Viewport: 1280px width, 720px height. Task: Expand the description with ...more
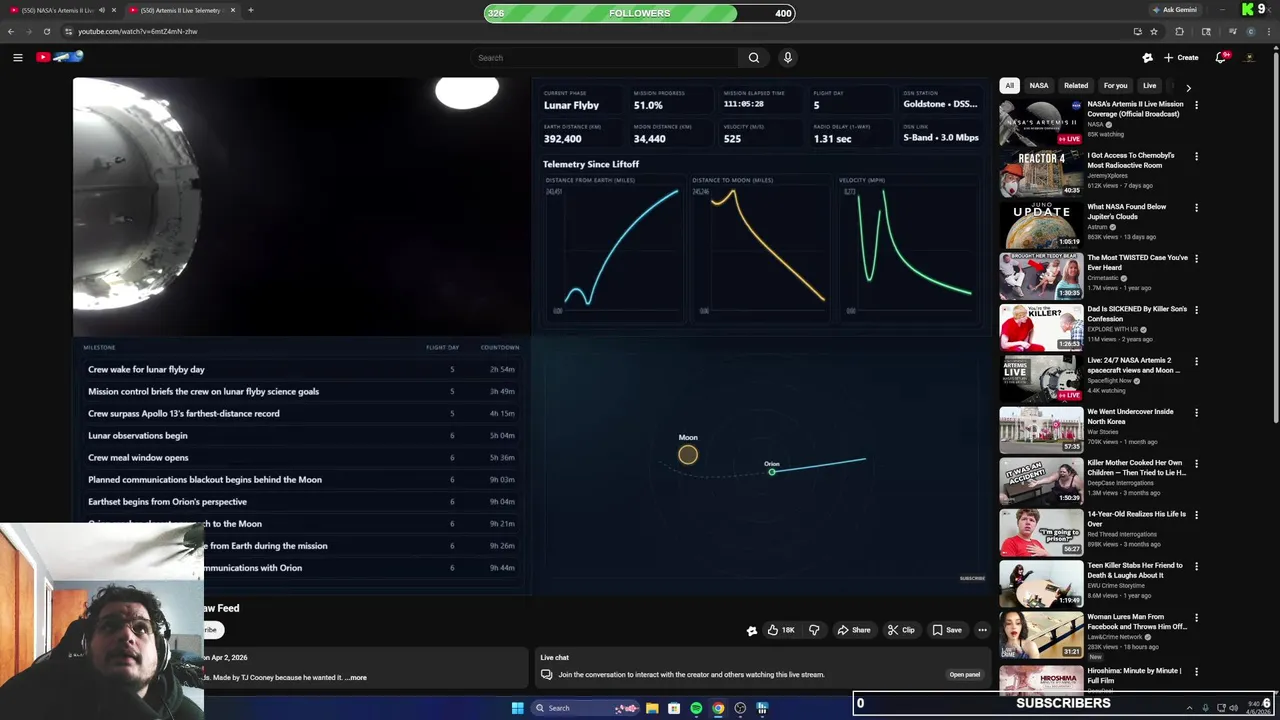tap(356, 677)
